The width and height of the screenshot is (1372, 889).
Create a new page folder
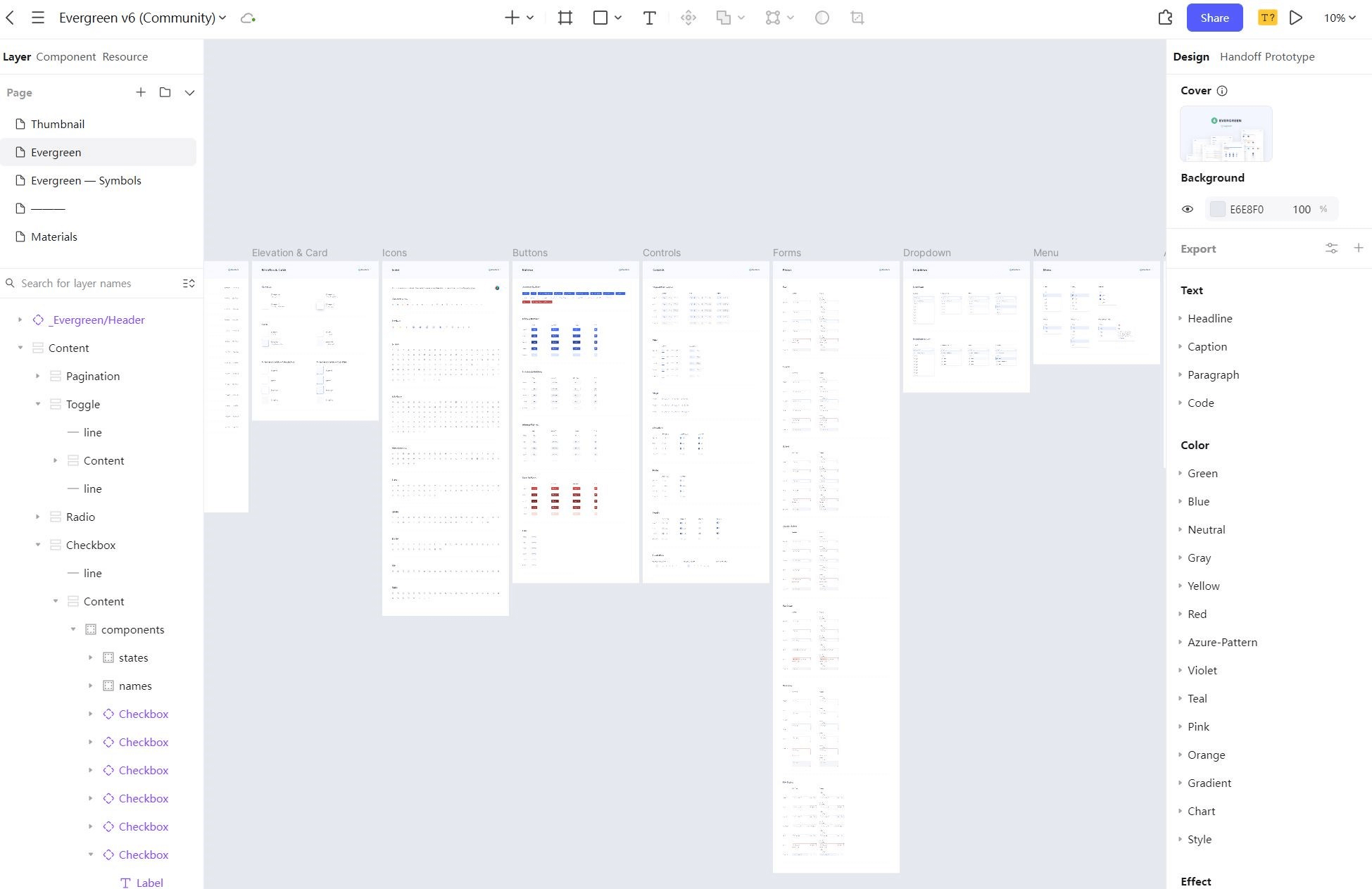(165, 92)
